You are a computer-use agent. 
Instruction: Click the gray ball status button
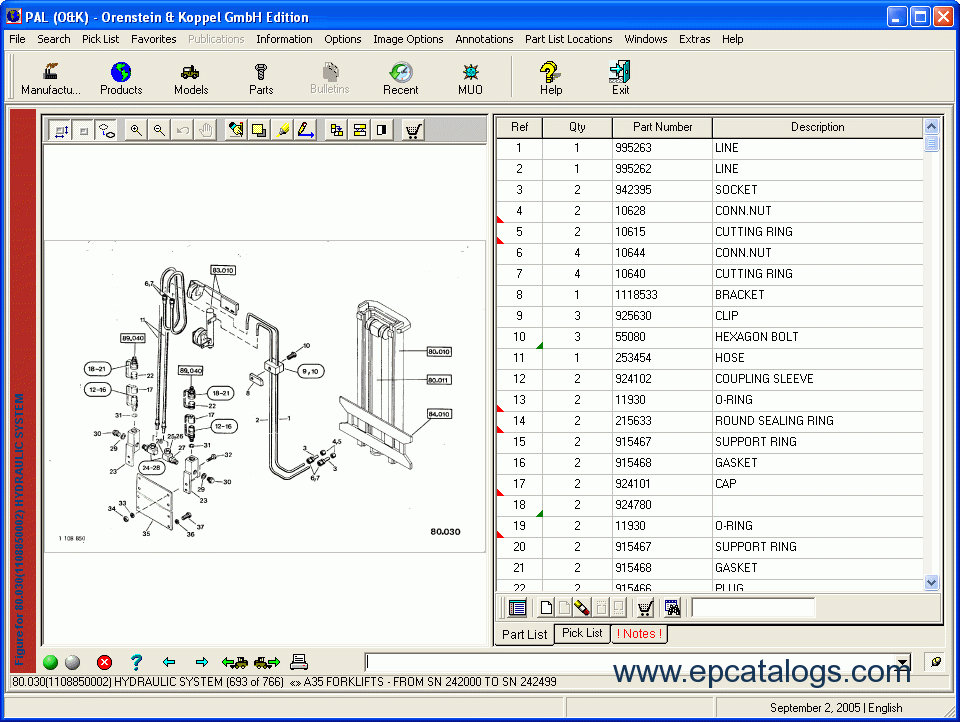point(72,662)
